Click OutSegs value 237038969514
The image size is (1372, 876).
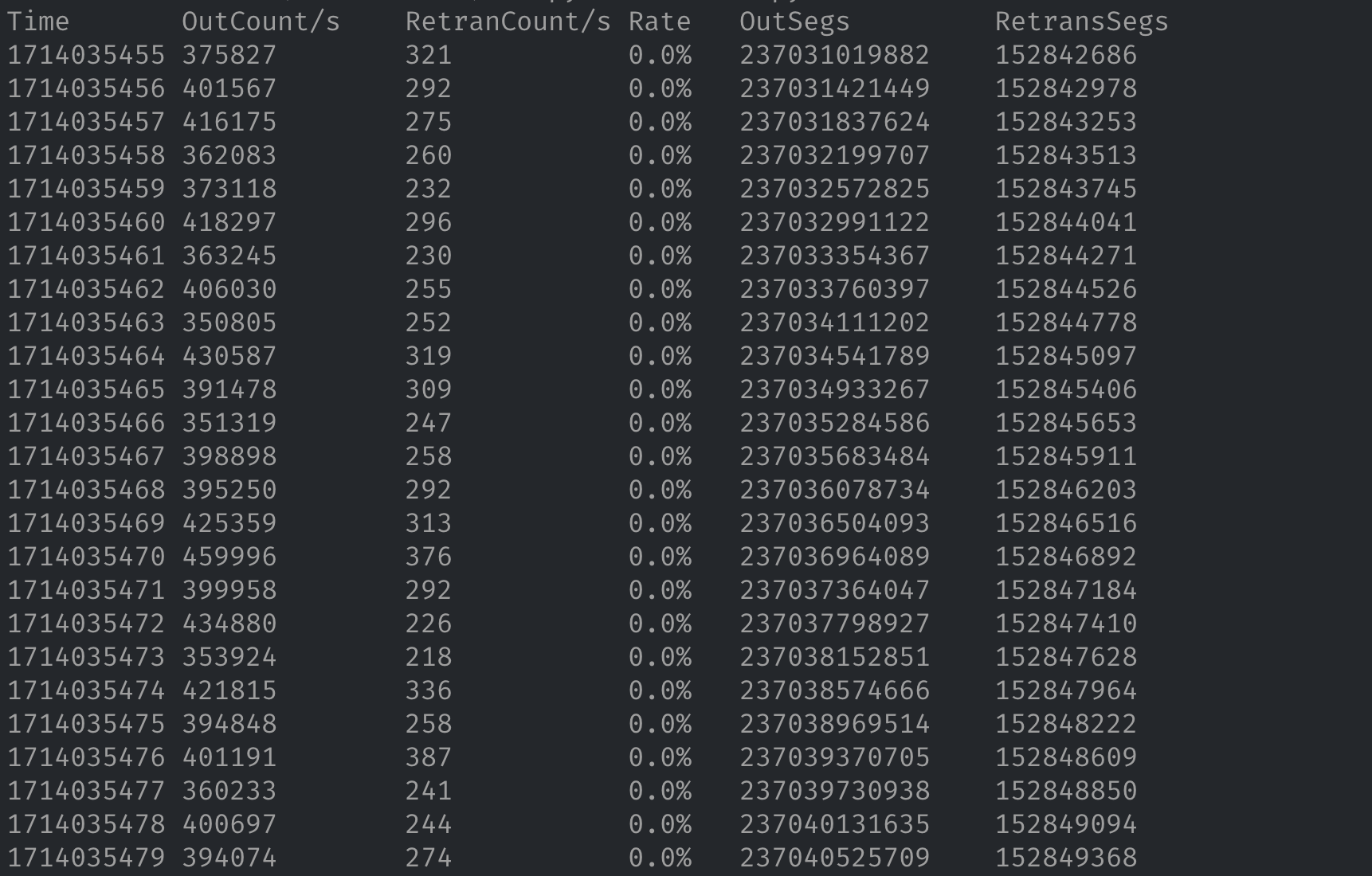[x=835, y=724]
